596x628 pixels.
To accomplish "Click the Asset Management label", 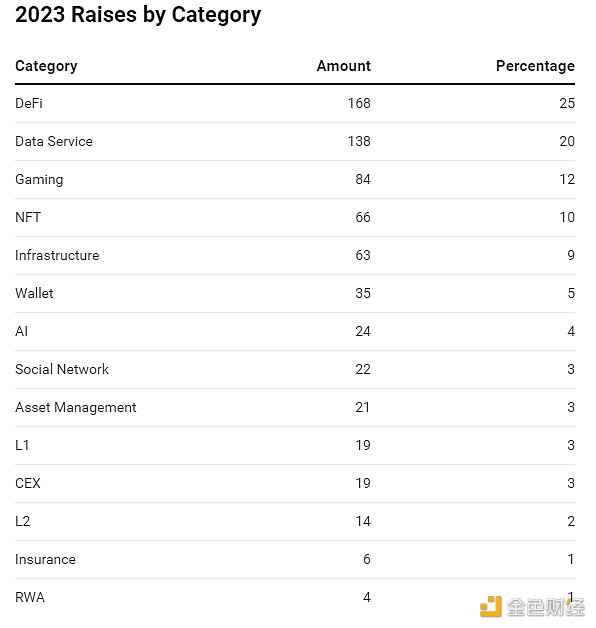I will [76, 408].
